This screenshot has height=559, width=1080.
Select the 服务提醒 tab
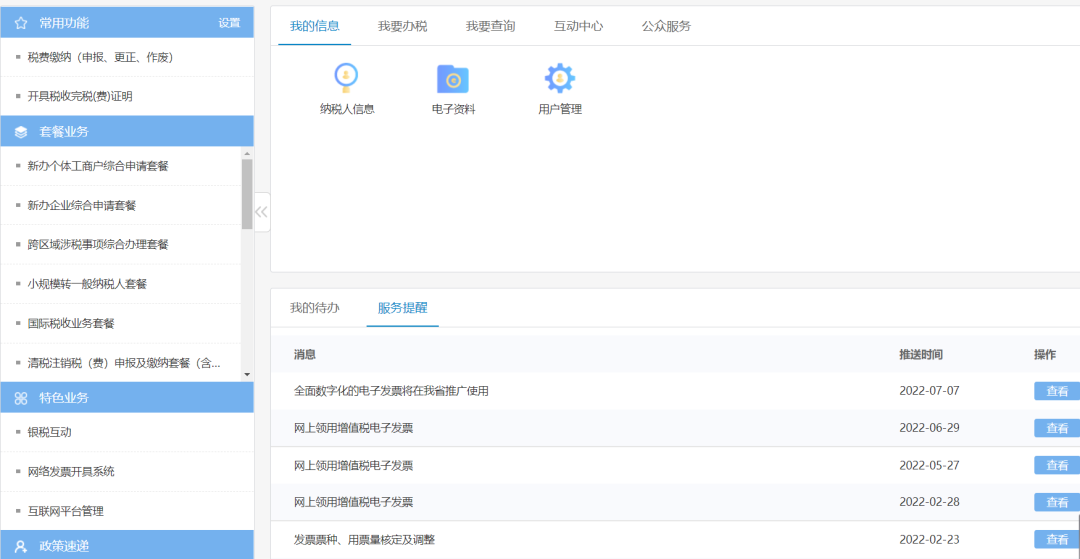(402, 308)
